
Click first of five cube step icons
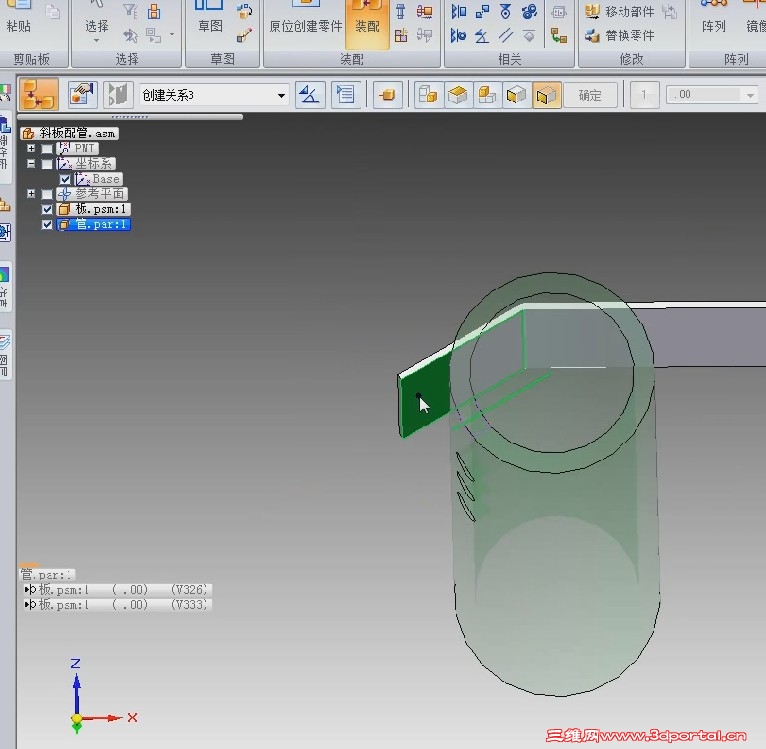click(x=428, y=94)
